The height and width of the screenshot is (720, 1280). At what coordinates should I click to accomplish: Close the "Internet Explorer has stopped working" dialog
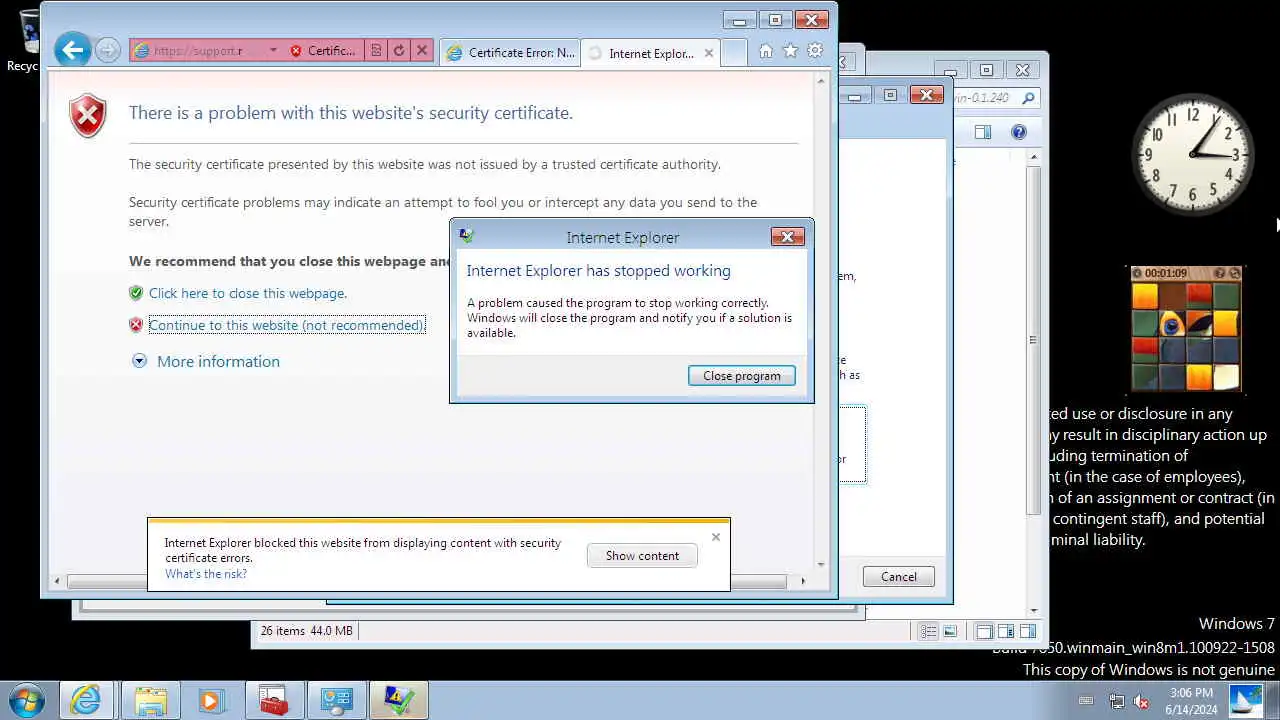coord(787,237)
